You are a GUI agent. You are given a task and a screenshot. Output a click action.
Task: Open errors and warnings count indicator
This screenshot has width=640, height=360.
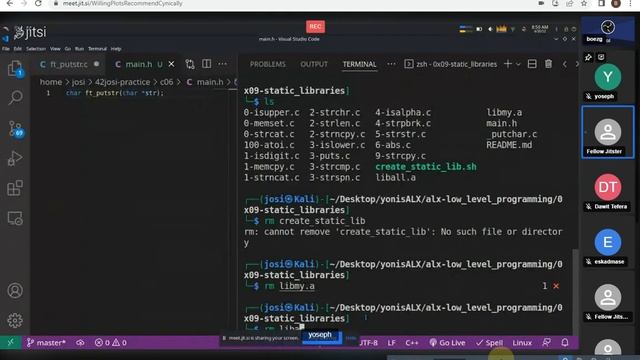(111, 342)
